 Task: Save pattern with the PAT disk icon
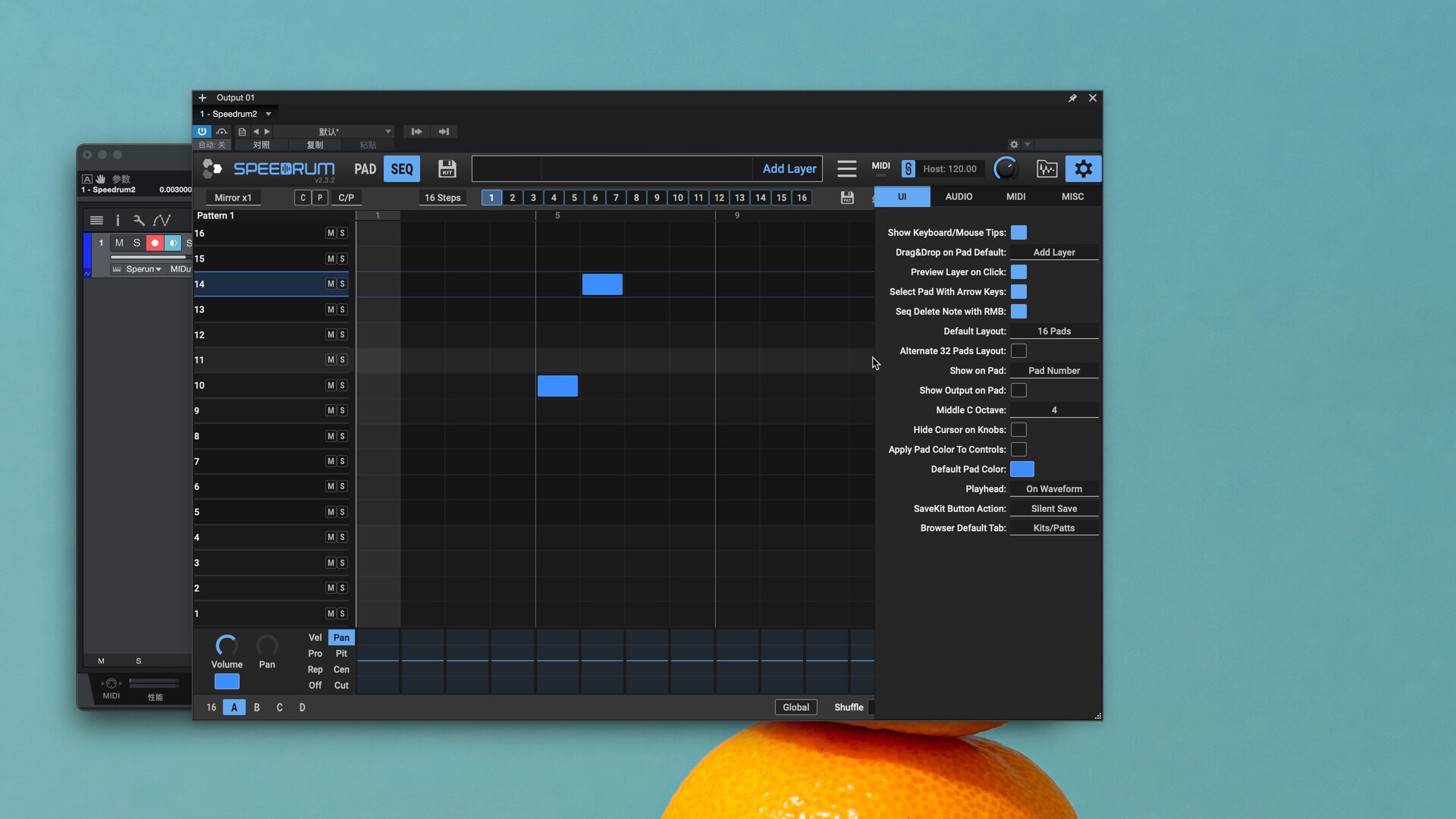(x=847, y=197)
